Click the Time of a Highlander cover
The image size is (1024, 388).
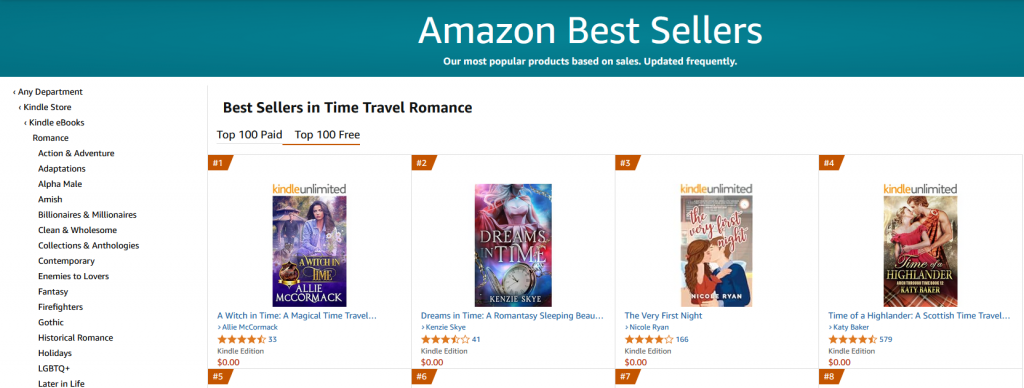pyautogui.click(x=920, y=251)
